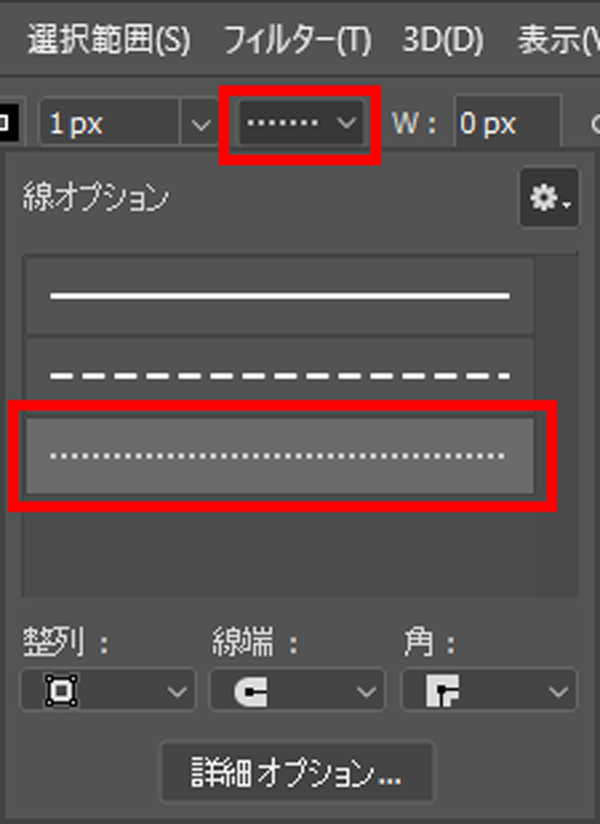Open the 選択範囲(S) menu
The image size is (600, 824).
pyautogui.click(x=109, y=40)
